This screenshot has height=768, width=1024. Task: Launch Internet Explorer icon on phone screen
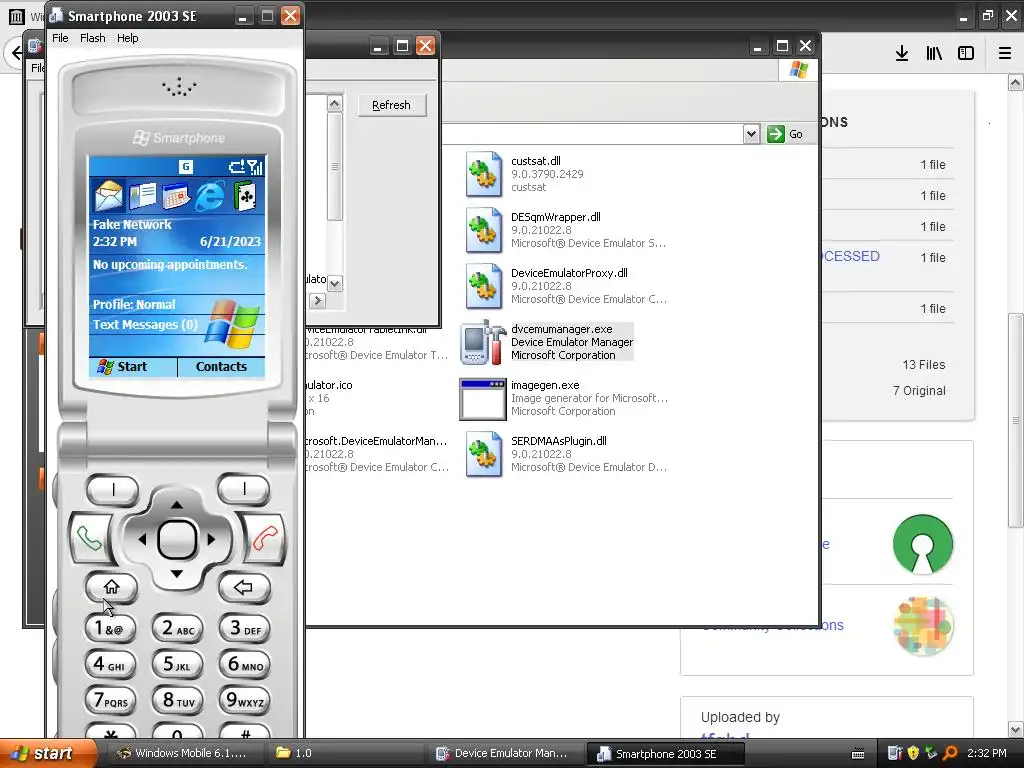click(x=210, y=195)
